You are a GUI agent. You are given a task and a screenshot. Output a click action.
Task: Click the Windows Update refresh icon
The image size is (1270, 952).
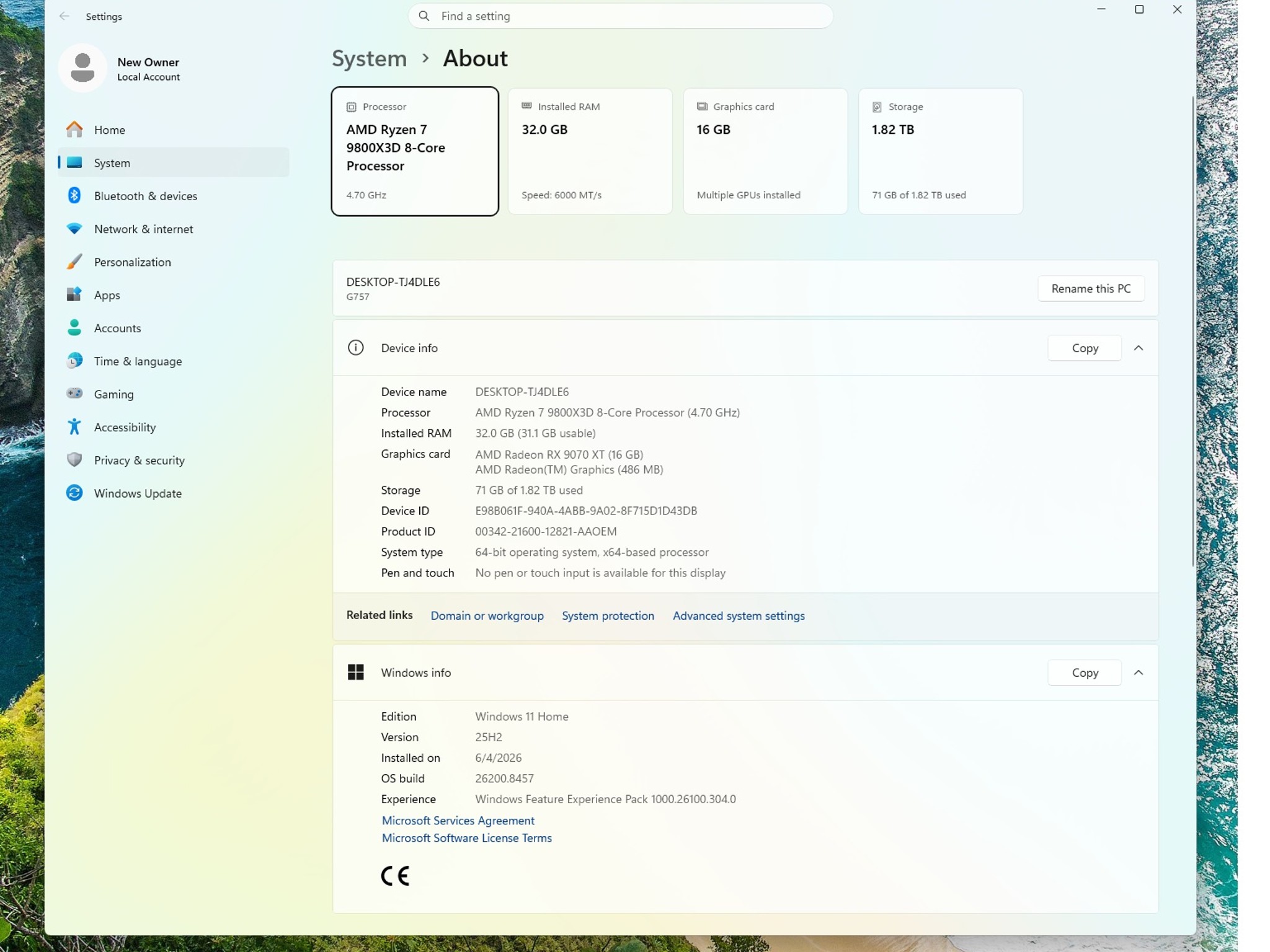74,493
